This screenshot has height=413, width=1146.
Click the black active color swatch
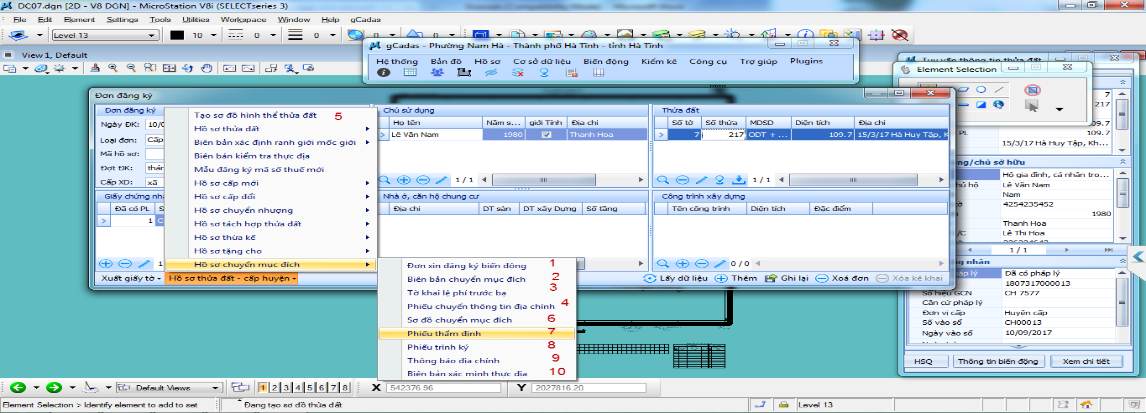point(177,35)
